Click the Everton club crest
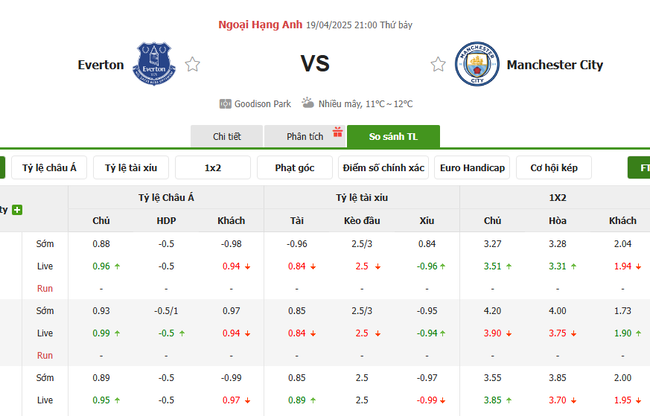The height and width of the screenshot is (416, 650). [154, 63]
